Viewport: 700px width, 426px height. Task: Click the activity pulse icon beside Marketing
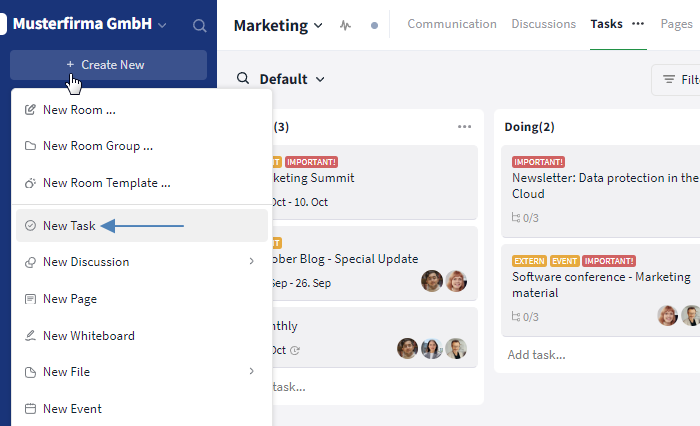346,25
